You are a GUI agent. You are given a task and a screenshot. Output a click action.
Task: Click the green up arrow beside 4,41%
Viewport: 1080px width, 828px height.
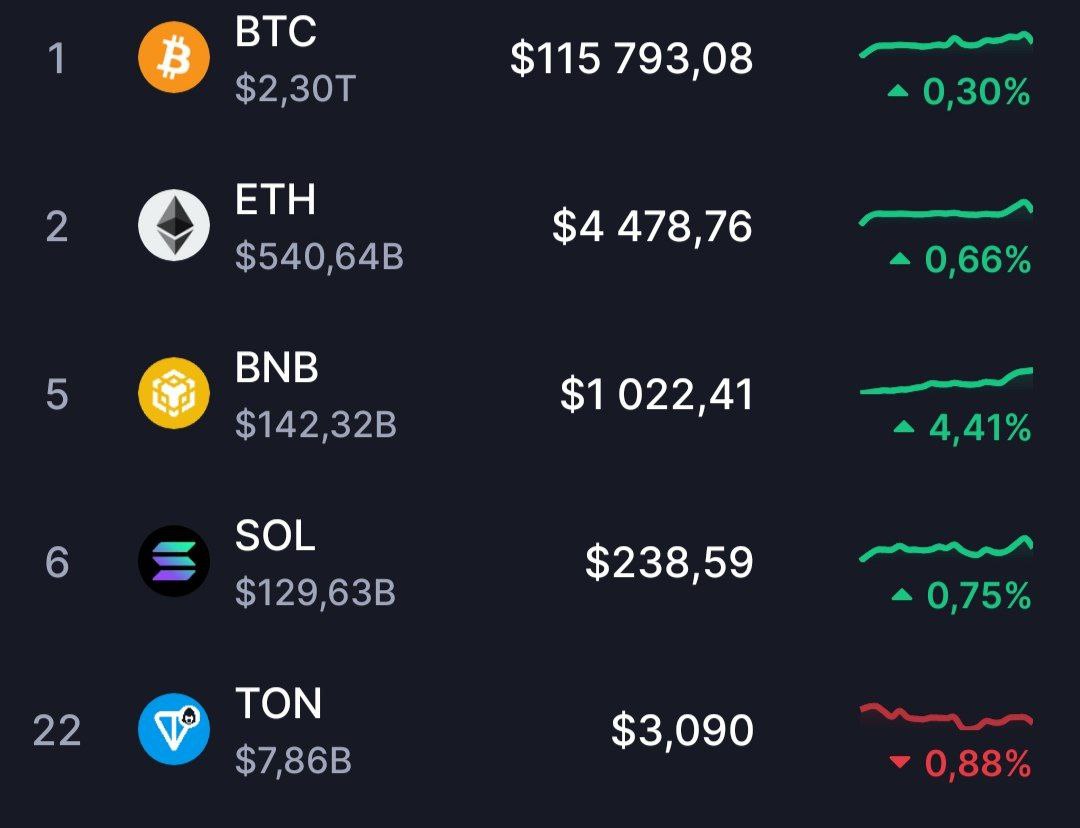tap(904, 428)
